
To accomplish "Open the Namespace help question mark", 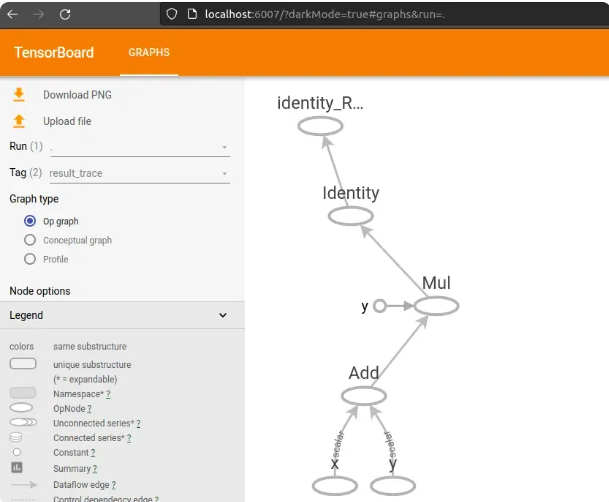I will pyautogui.click(x=108, y=394).
